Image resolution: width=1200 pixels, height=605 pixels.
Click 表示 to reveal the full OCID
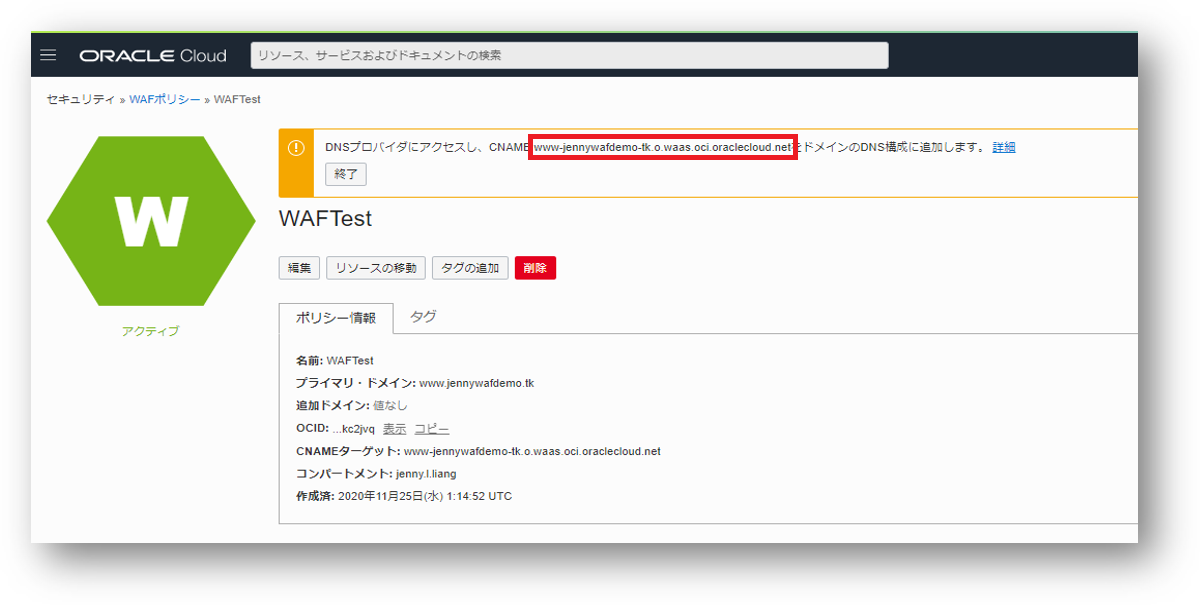[x=393, y=427]
